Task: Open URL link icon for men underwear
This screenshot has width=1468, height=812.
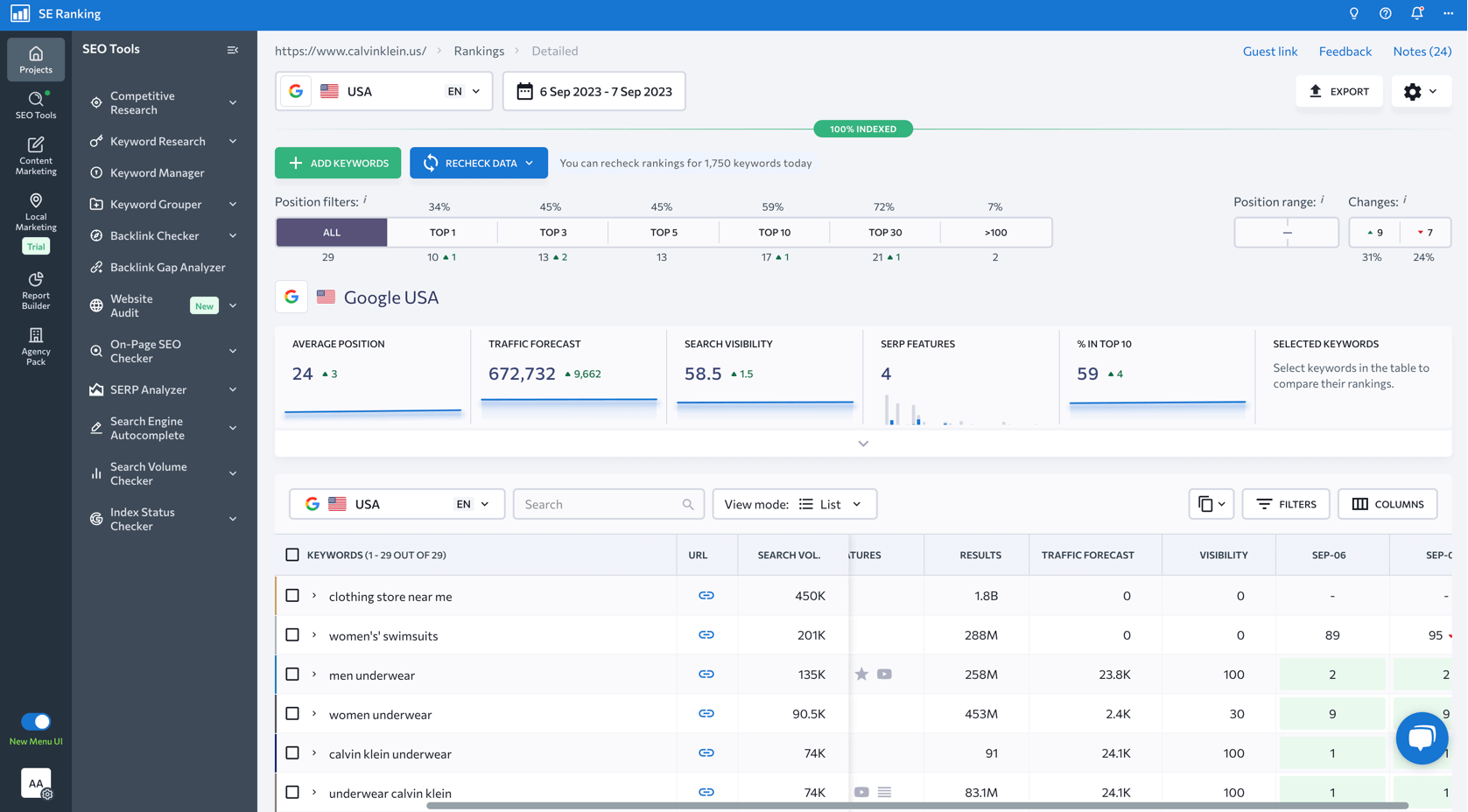Action: tap(706, 675)
